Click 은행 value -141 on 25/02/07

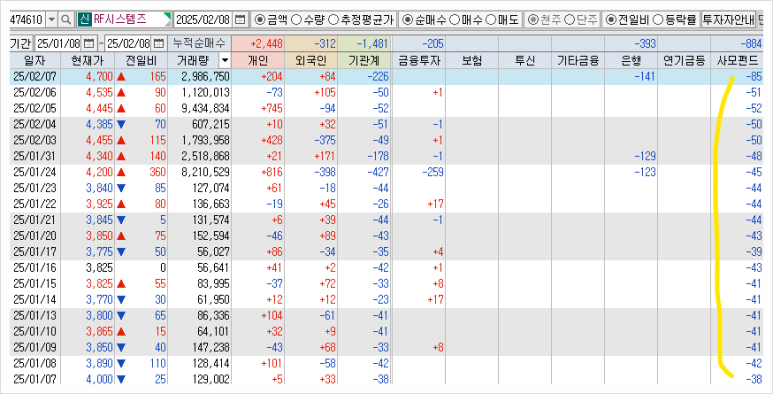tap(645, 76)
